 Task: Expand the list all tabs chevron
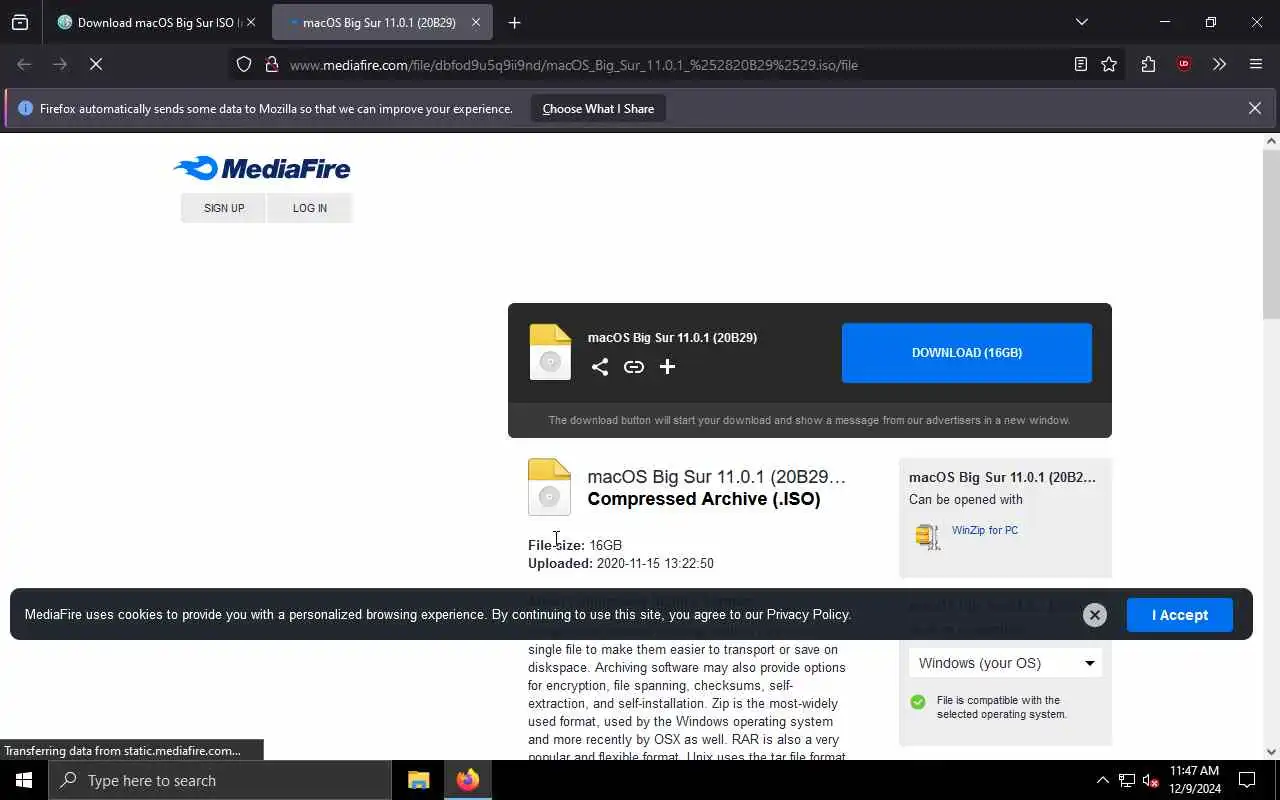pyautogui.click(x=1081, y=22)
